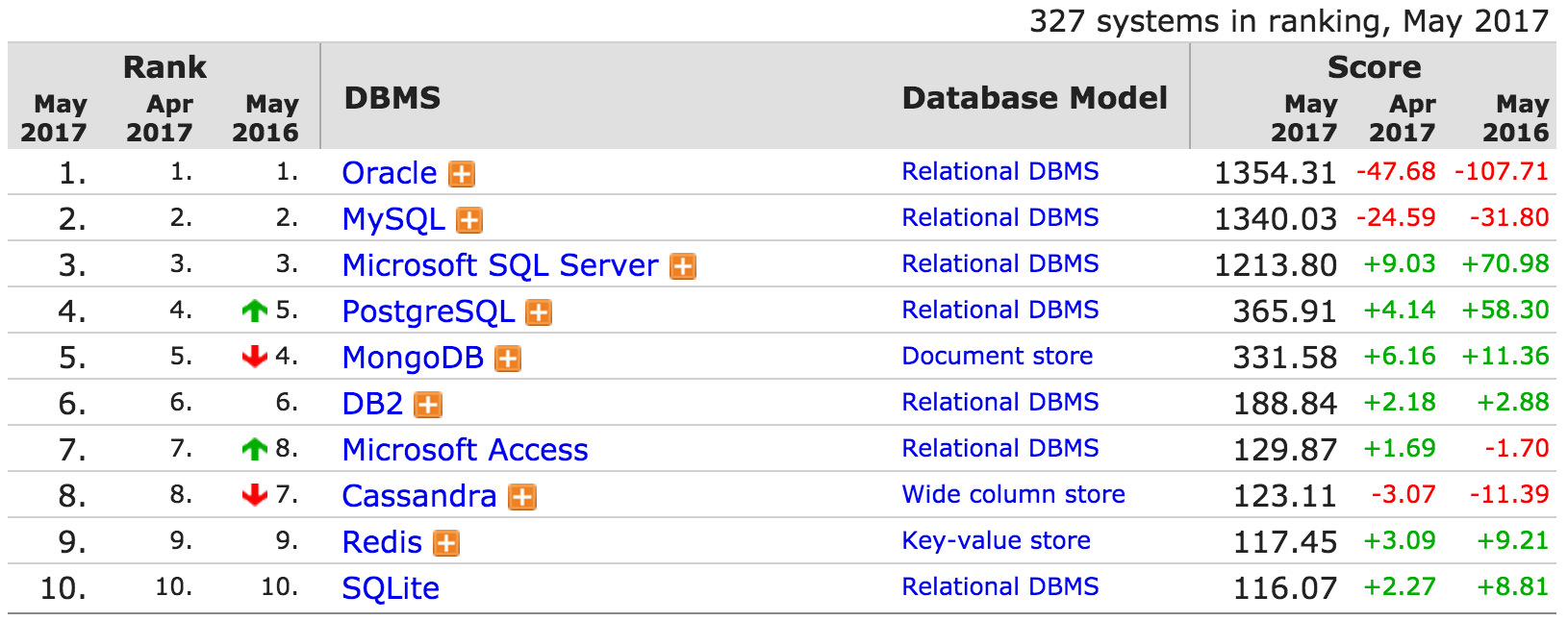Open the plus icon beside Redis
This screenshot has height=621, width=1568.
[446, 543]
